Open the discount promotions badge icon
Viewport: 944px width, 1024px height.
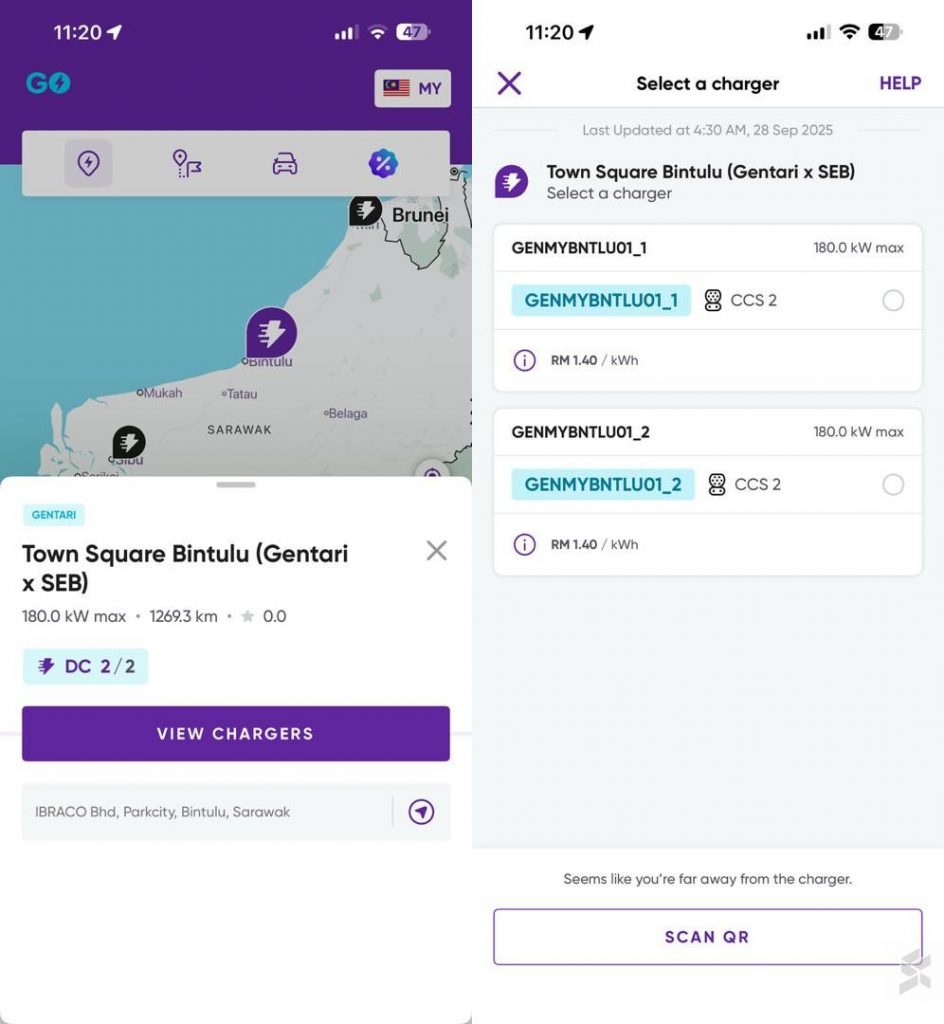coord(383,163)
